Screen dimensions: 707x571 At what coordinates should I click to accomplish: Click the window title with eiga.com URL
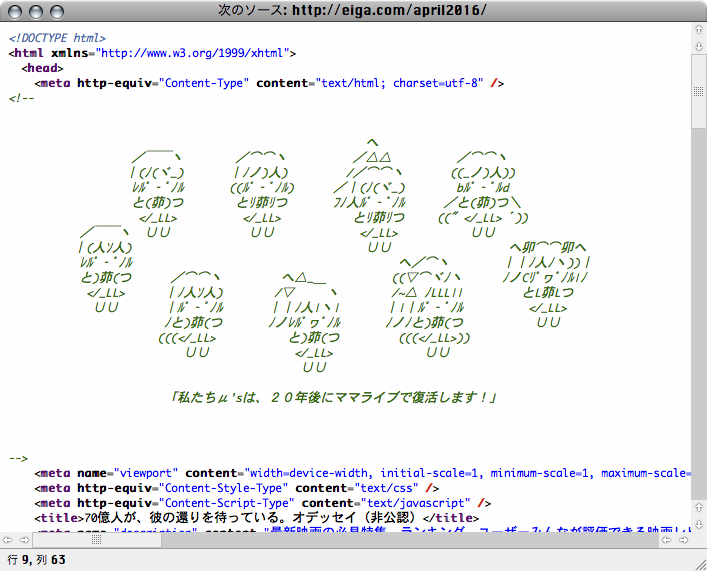click(x=352, y=10)
